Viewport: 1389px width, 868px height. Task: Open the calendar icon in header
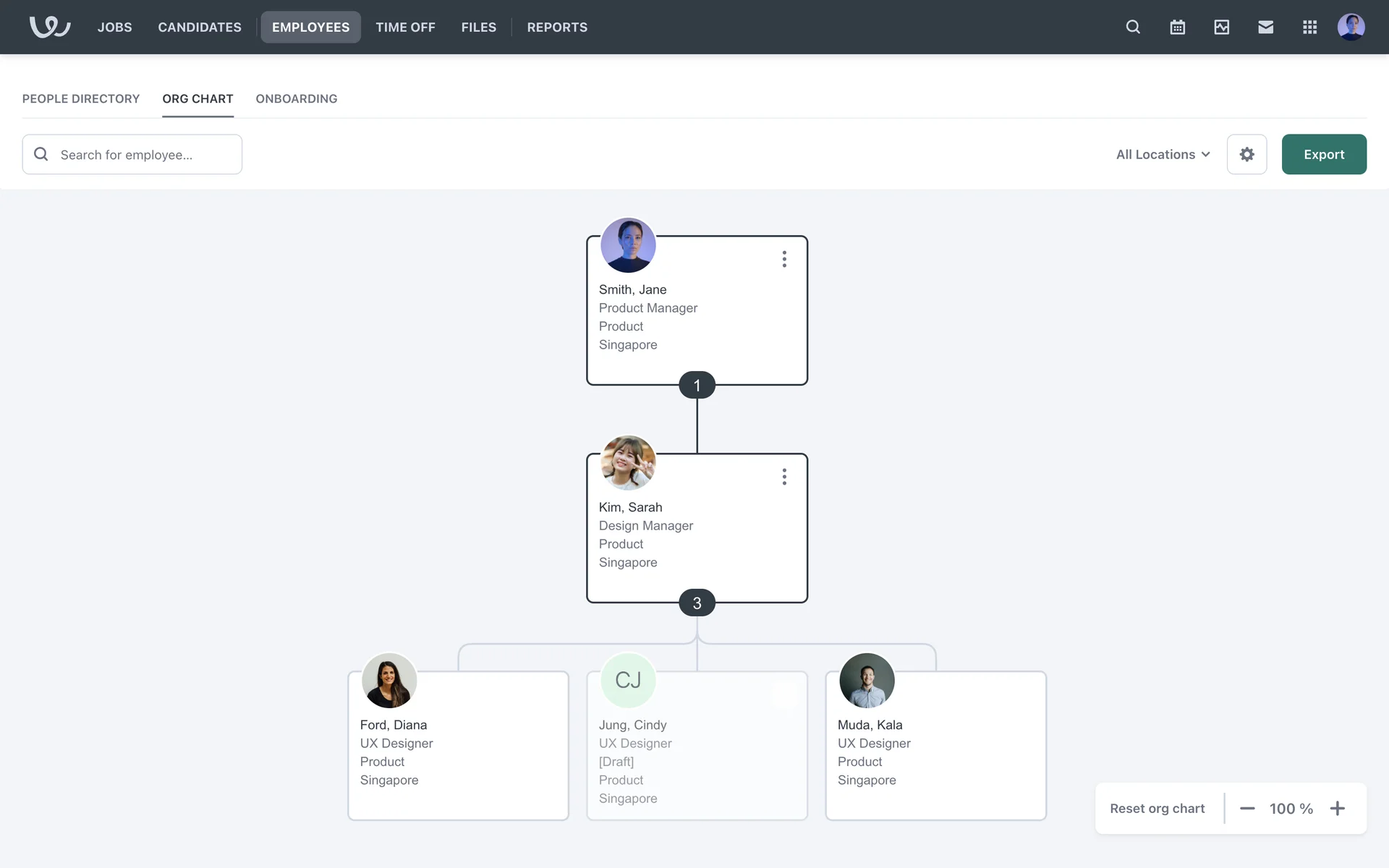pyautogui.click(x=1177, y=27)
